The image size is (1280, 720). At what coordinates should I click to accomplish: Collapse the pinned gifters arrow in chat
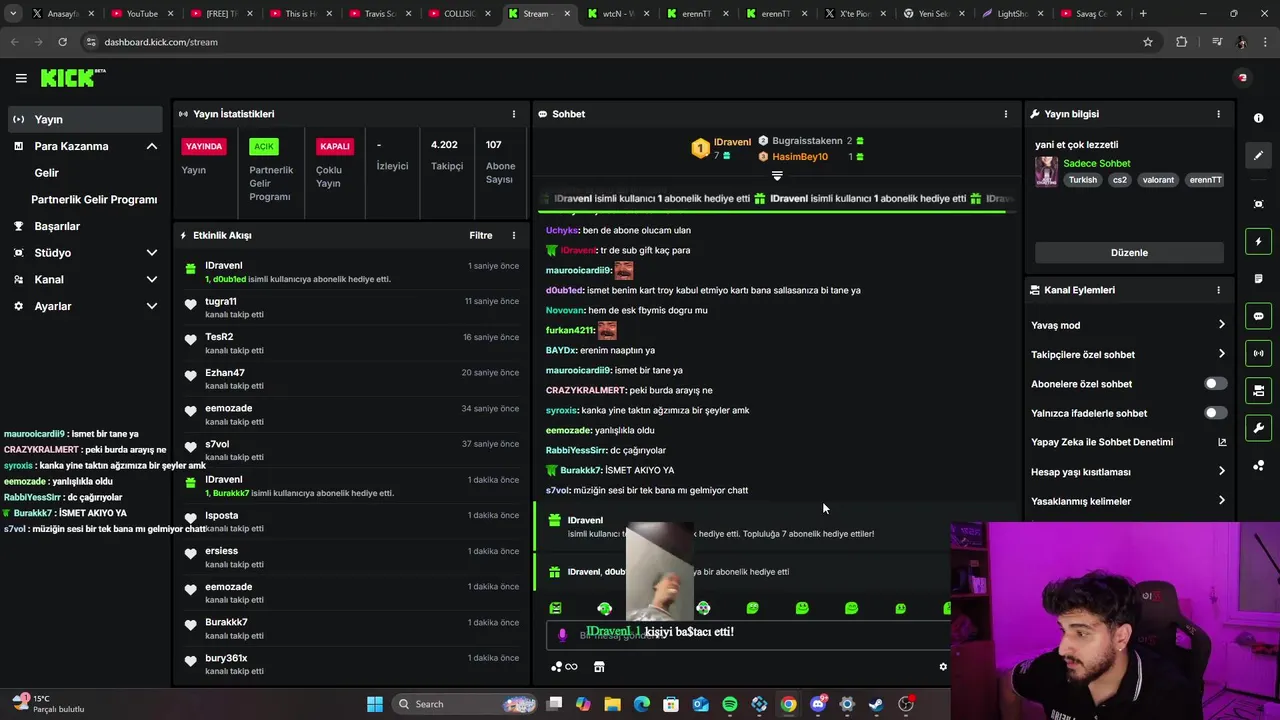[777, 176]
